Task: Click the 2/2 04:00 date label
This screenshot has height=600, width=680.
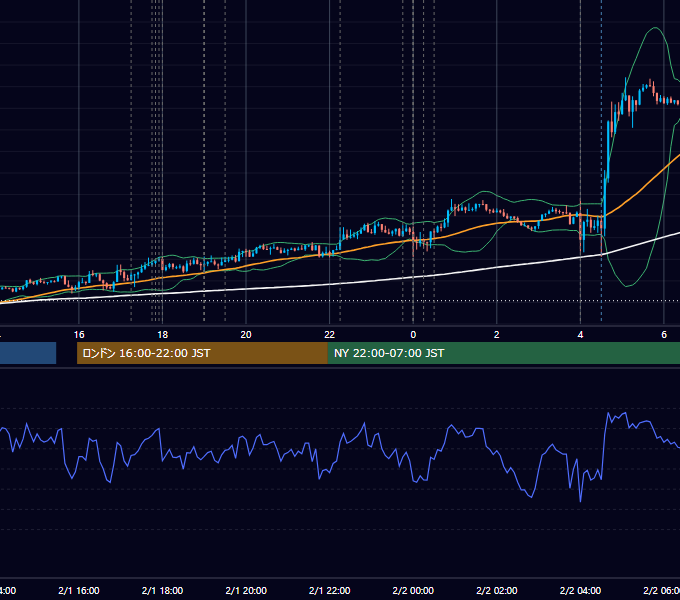Action: point(580,590)
